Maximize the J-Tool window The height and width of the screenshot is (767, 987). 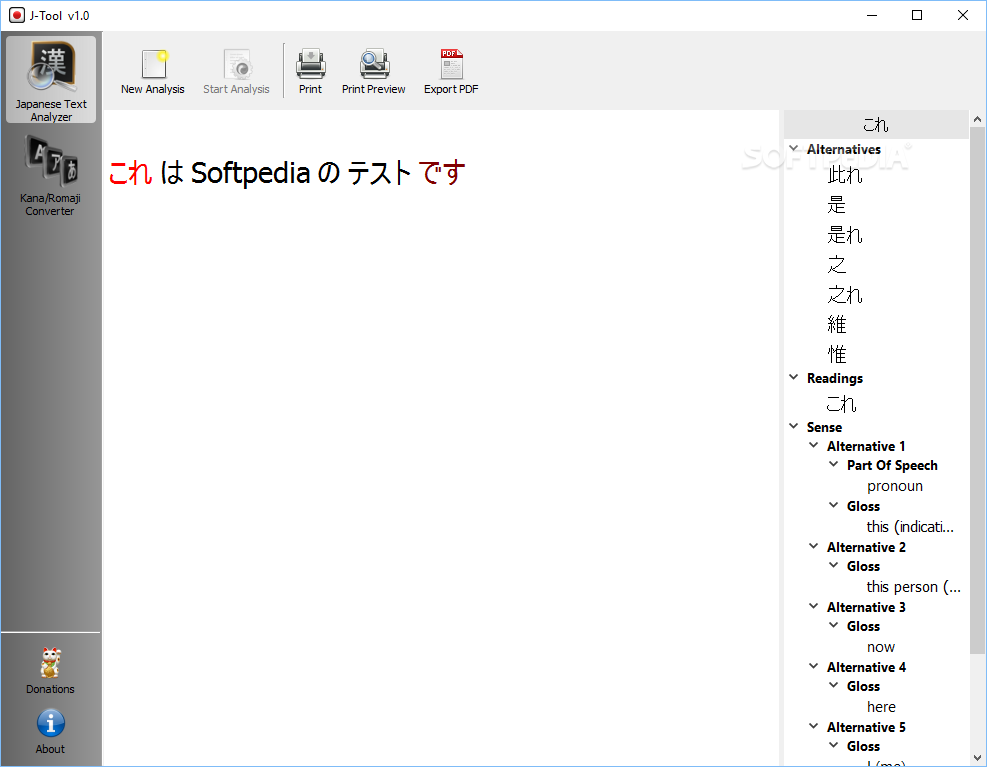917,15
